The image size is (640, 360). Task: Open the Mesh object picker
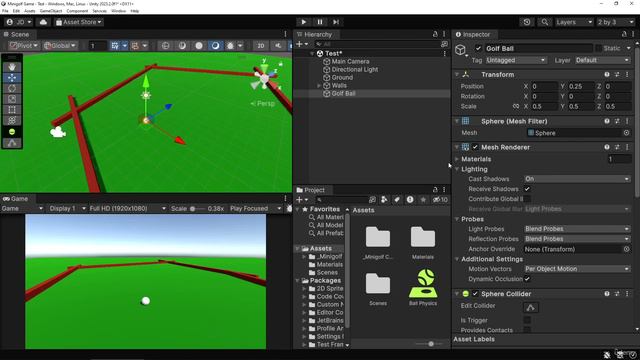pyautogui.click(x=627, y=133)
